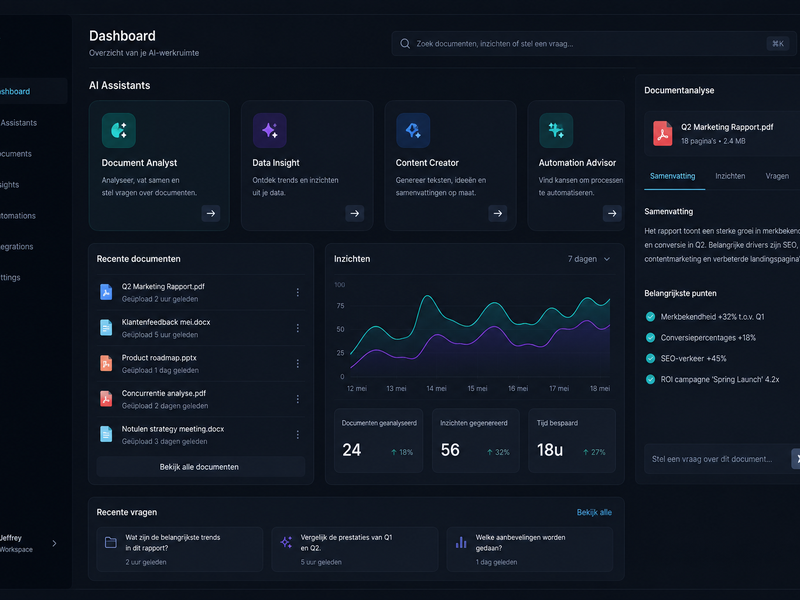Click the 16 mei chart axis label
Viewport: 800px width, 600px height.
518,389
